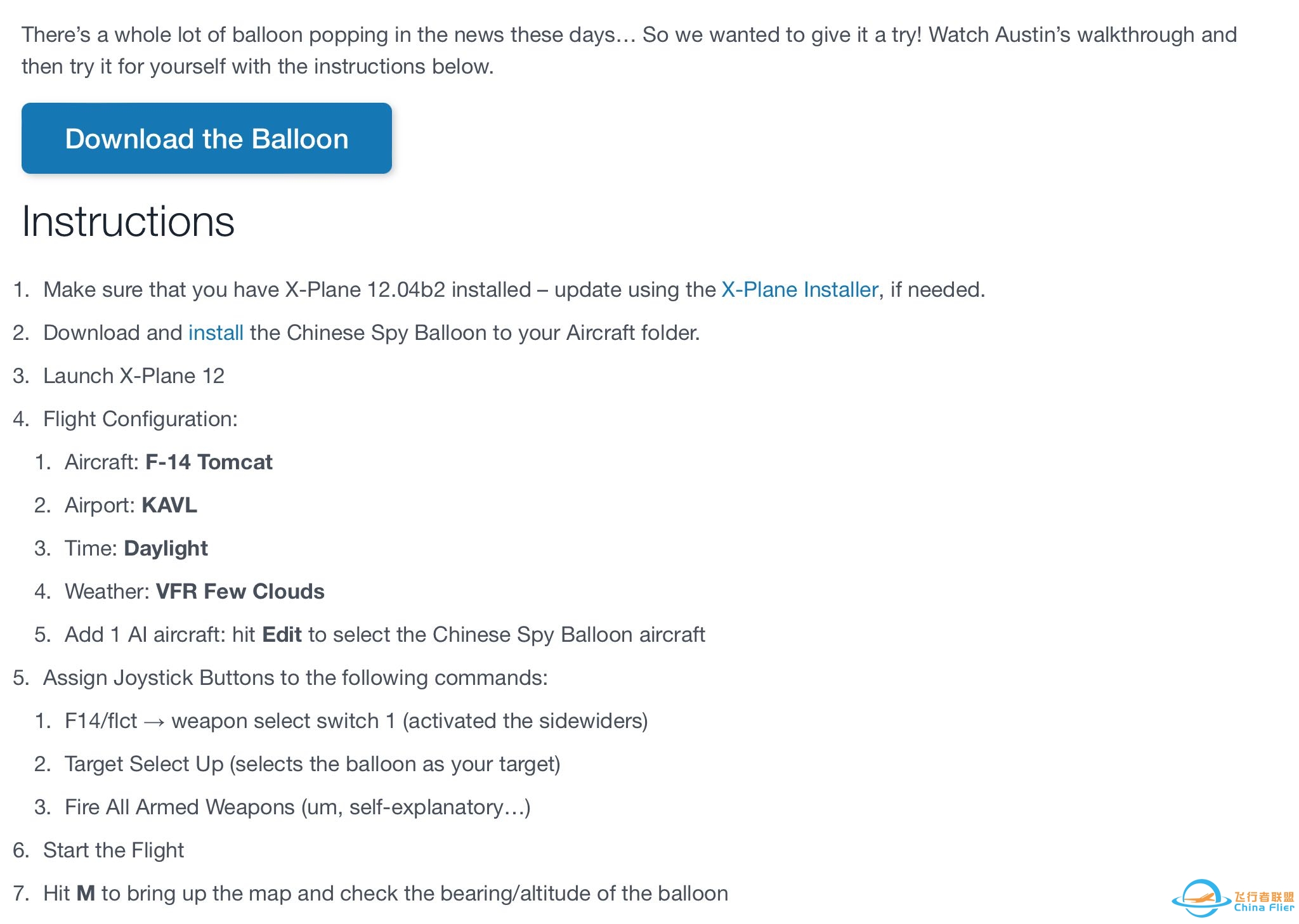
Task: Click the bold Daylight time setting
Action: pos(166,549)
